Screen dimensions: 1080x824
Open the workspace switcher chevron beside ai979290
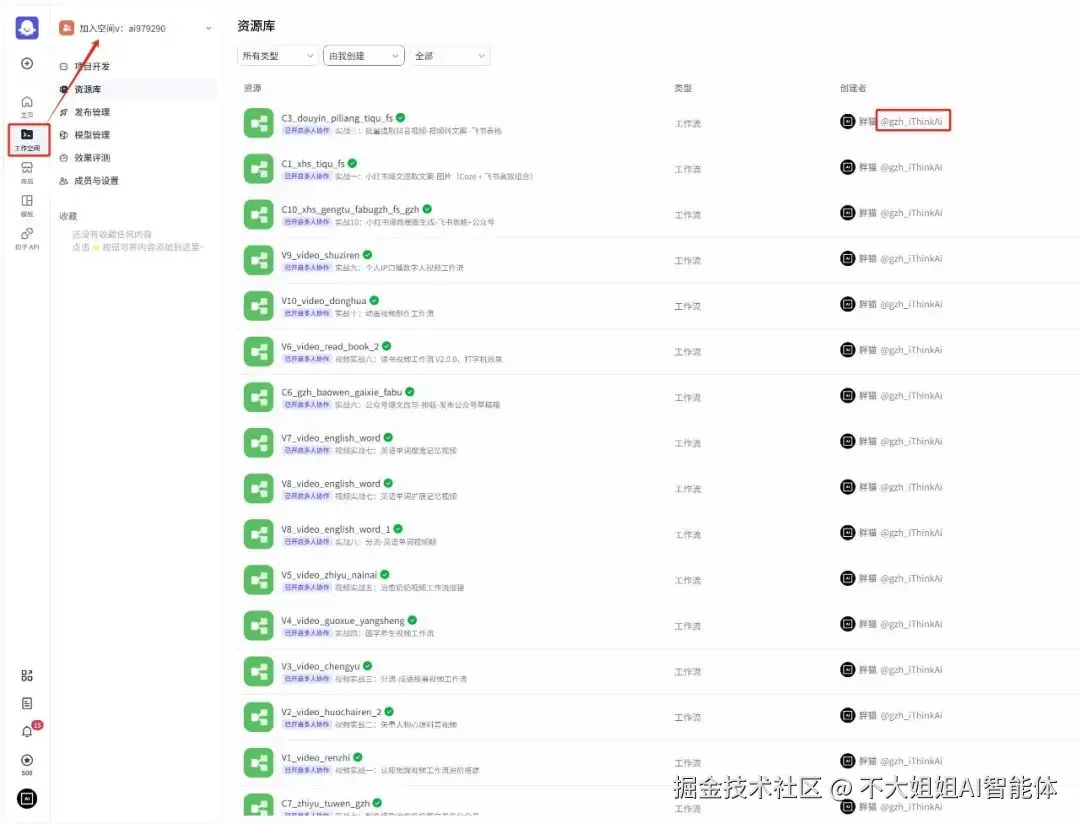pos(207,28)
